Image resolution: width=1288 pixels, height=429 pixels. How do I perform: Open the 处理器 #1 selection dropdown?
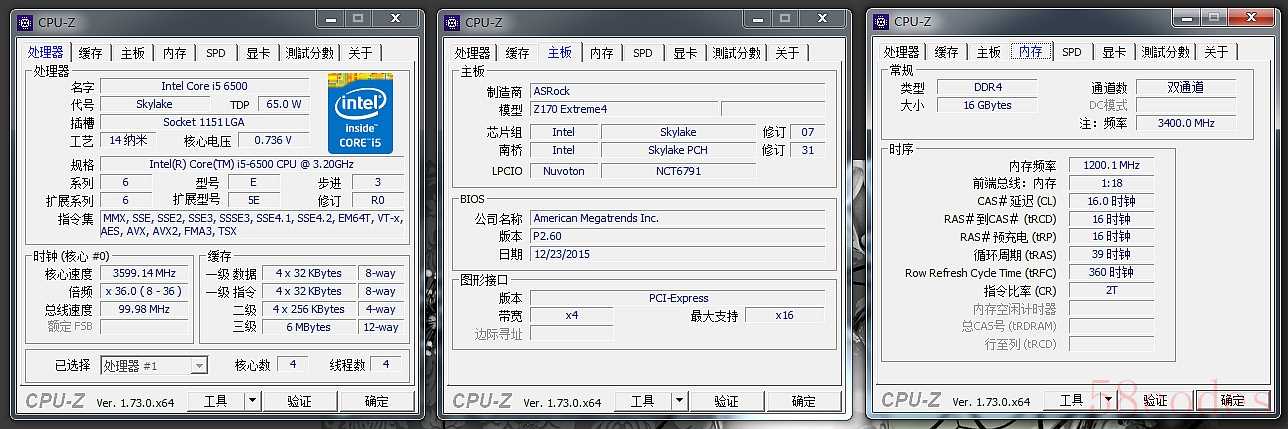[198, 366]
